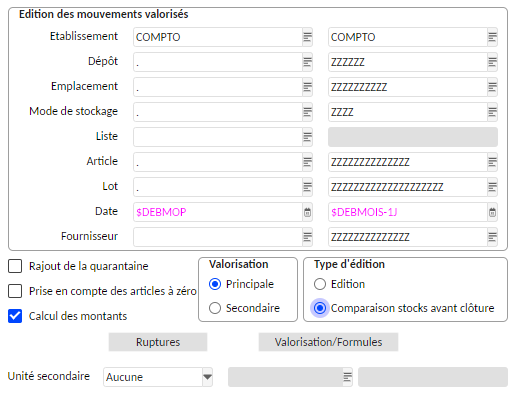
Task: Select Secondaire valorisation radio option
Action: point(215,308)
